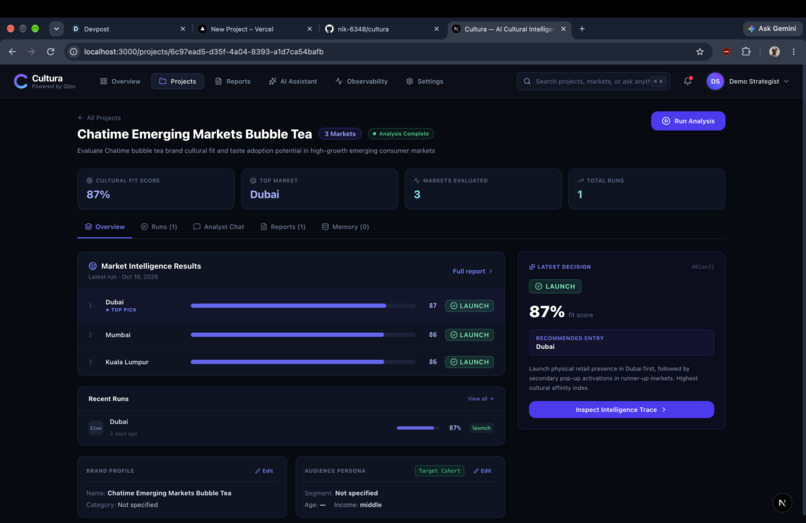Viewport: 806px width, 523px height.
Task: Click Mumbai's fit score progress bar
Action: pyautogui.click(x=302, y=335)
